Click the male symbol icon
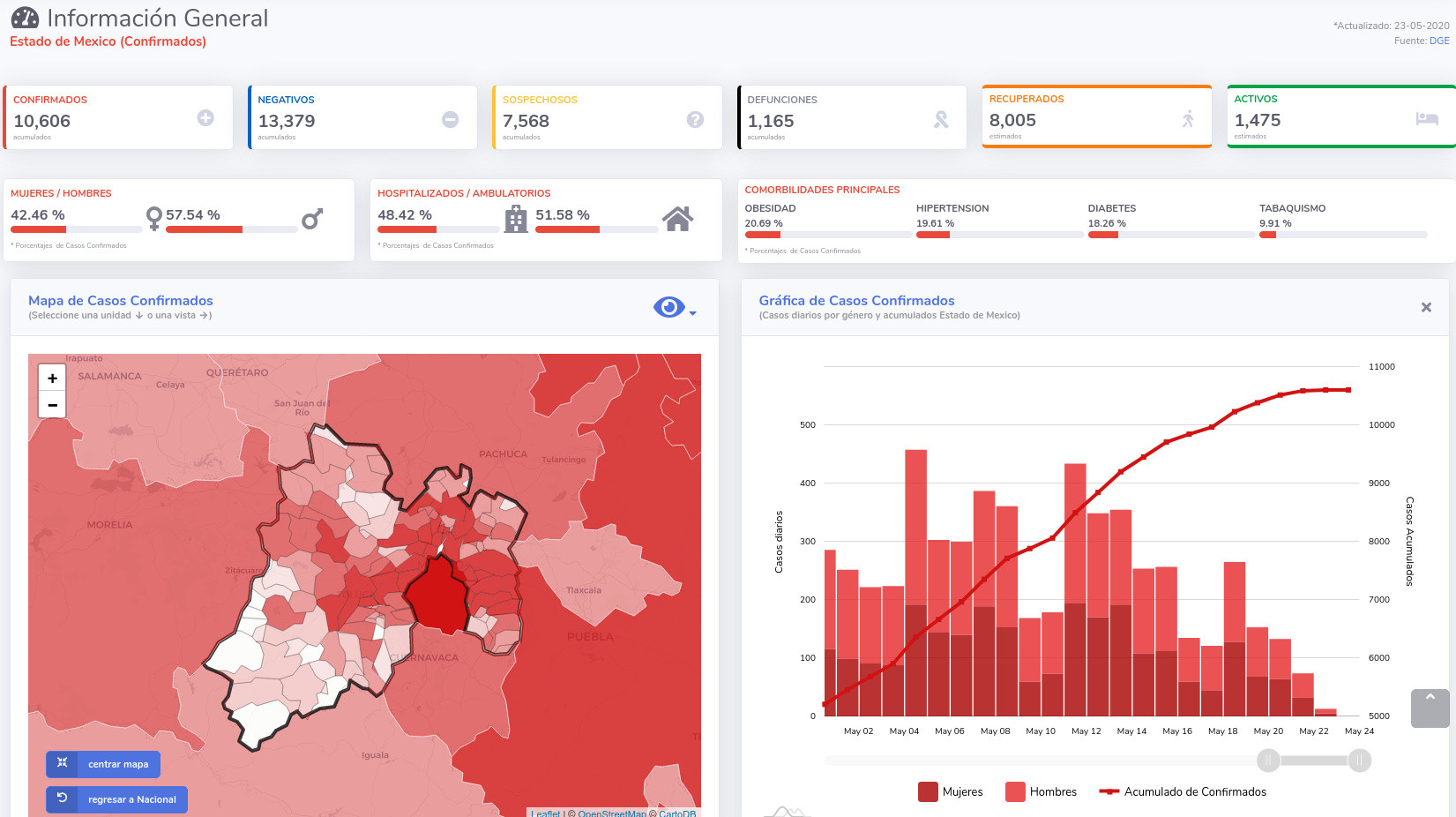Viewport: 1456px width, 817px height. click(x=312, y=218)
